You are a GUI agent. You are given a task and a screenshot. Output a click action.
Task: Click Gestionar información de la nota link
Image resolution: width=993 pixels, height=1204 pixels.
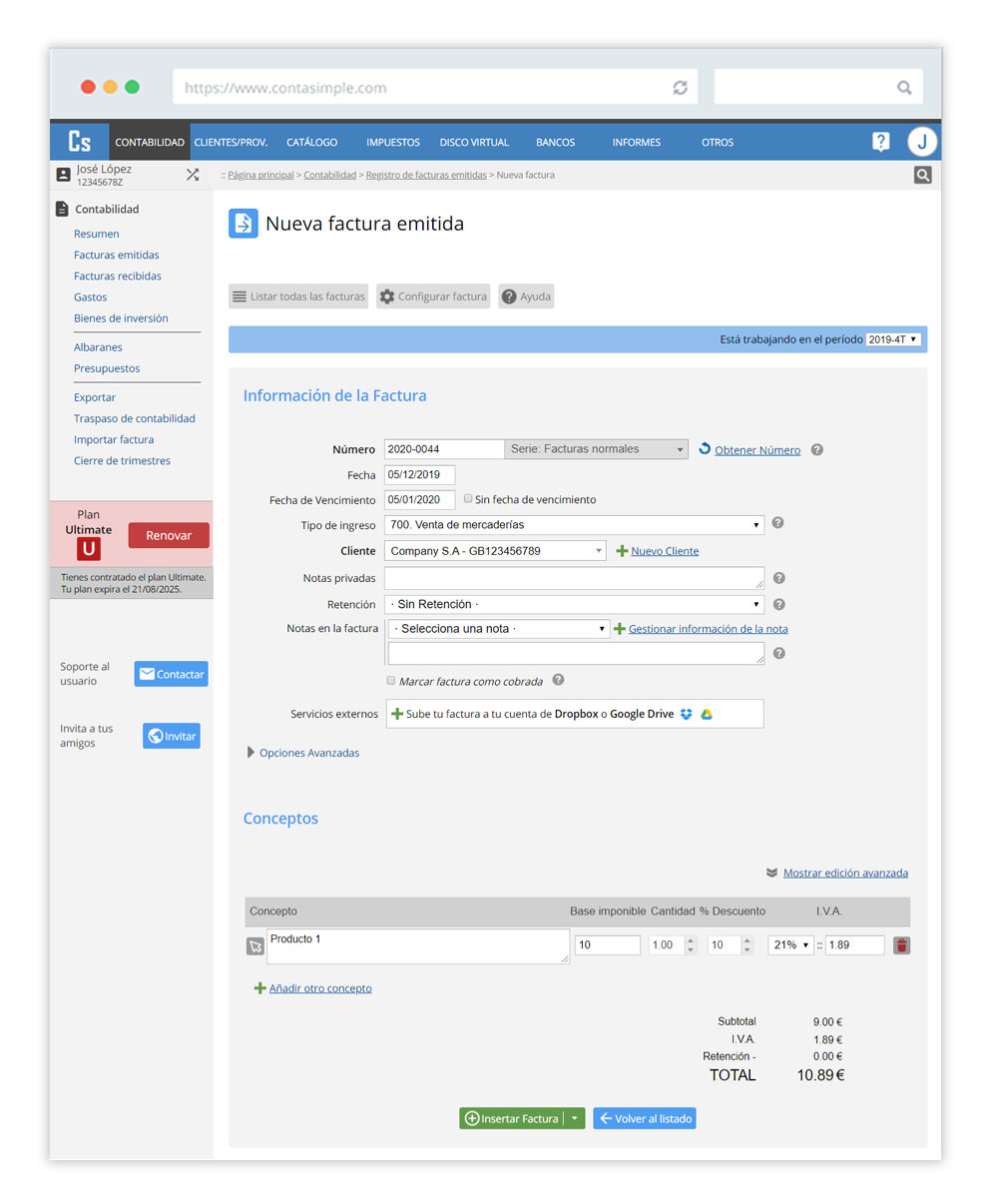coord(708,629)
